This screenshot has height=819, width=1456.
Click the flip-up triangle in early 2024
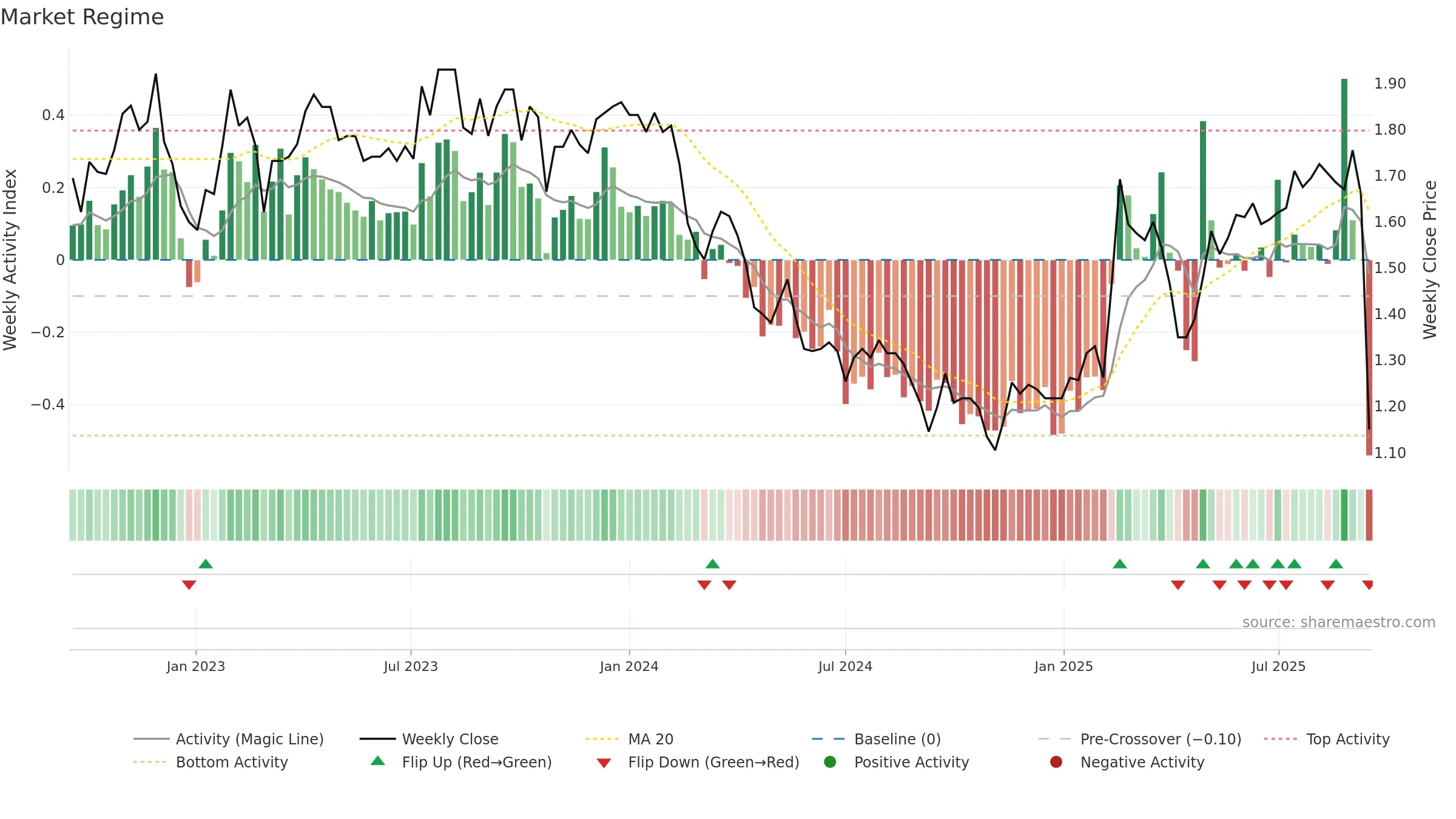coord(713,564)
